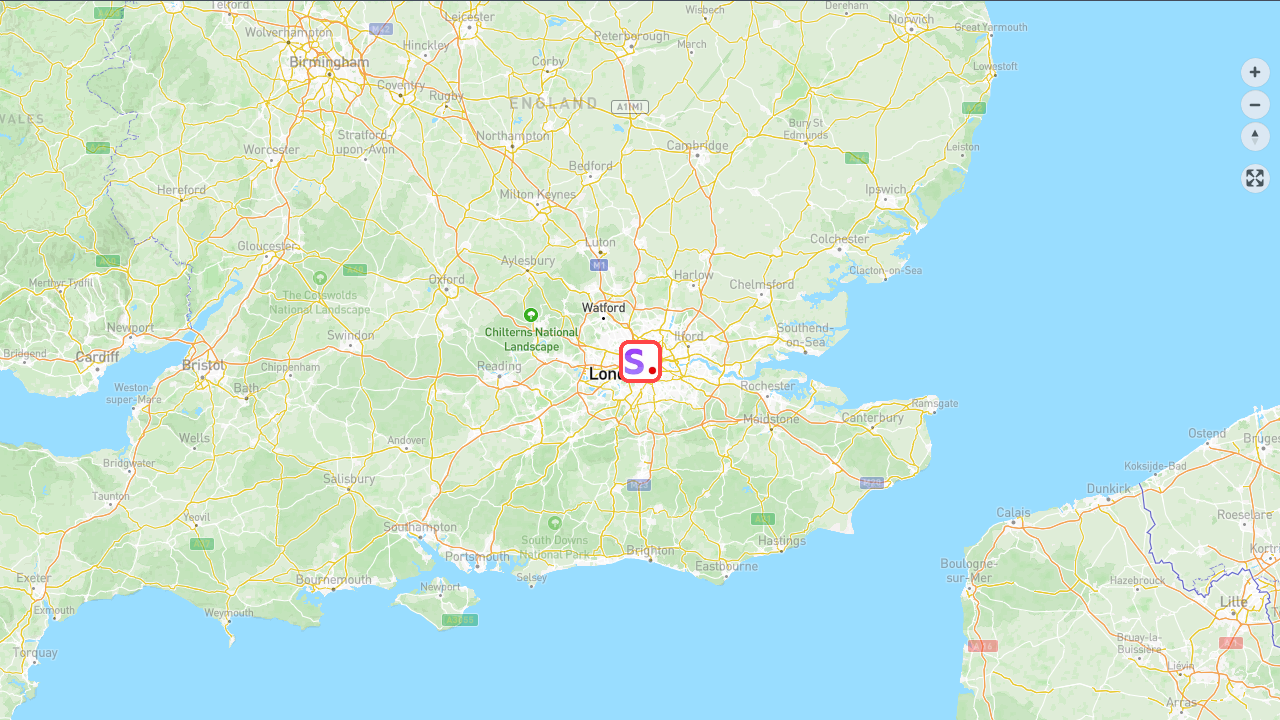
Task: Enter fullscreen map view
Action: (1255, 178)
